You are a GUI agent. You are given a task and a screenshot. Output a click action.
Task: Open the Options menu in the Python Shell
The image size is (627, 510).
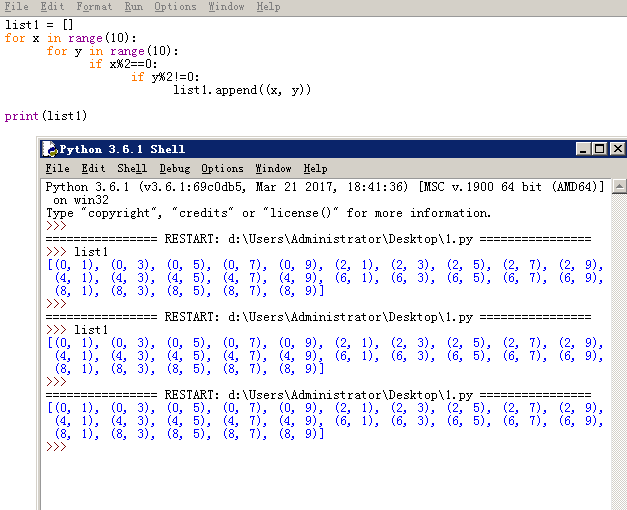[x=222, y=169]
